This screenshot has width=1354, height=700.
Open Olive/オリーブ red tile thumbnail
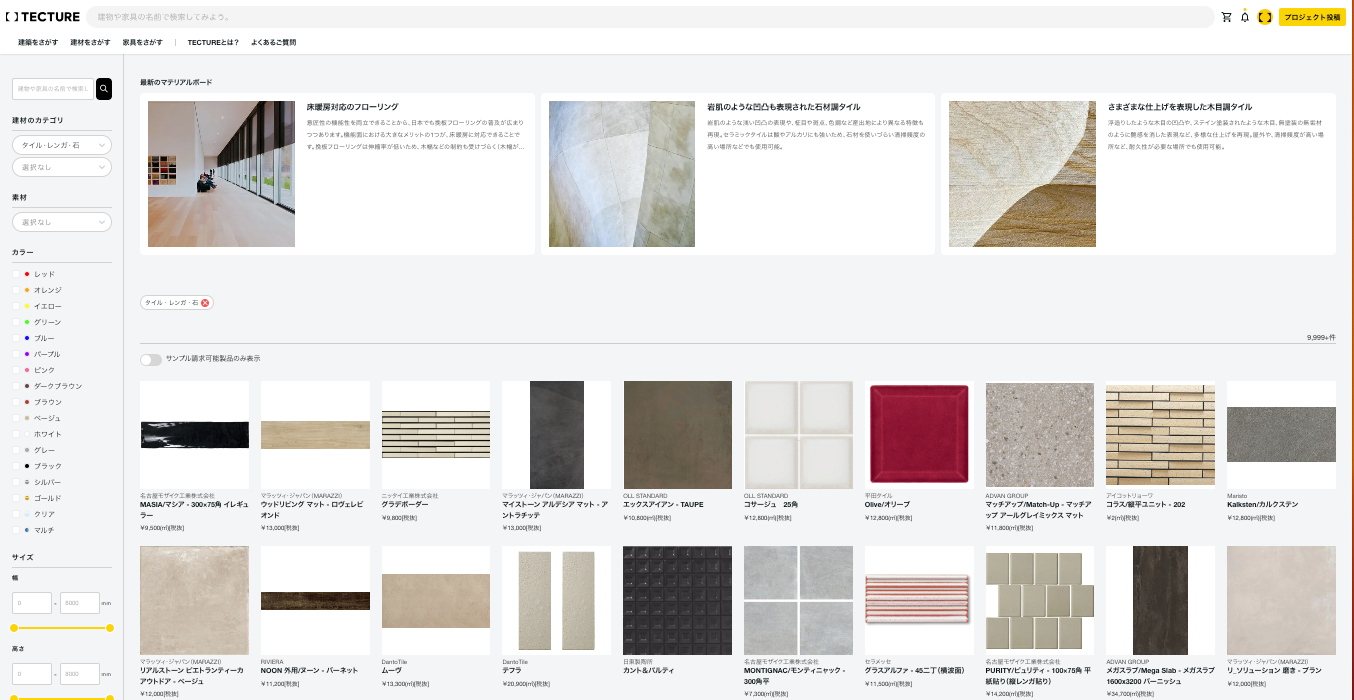pyautogui.click(x=919, y=435)
